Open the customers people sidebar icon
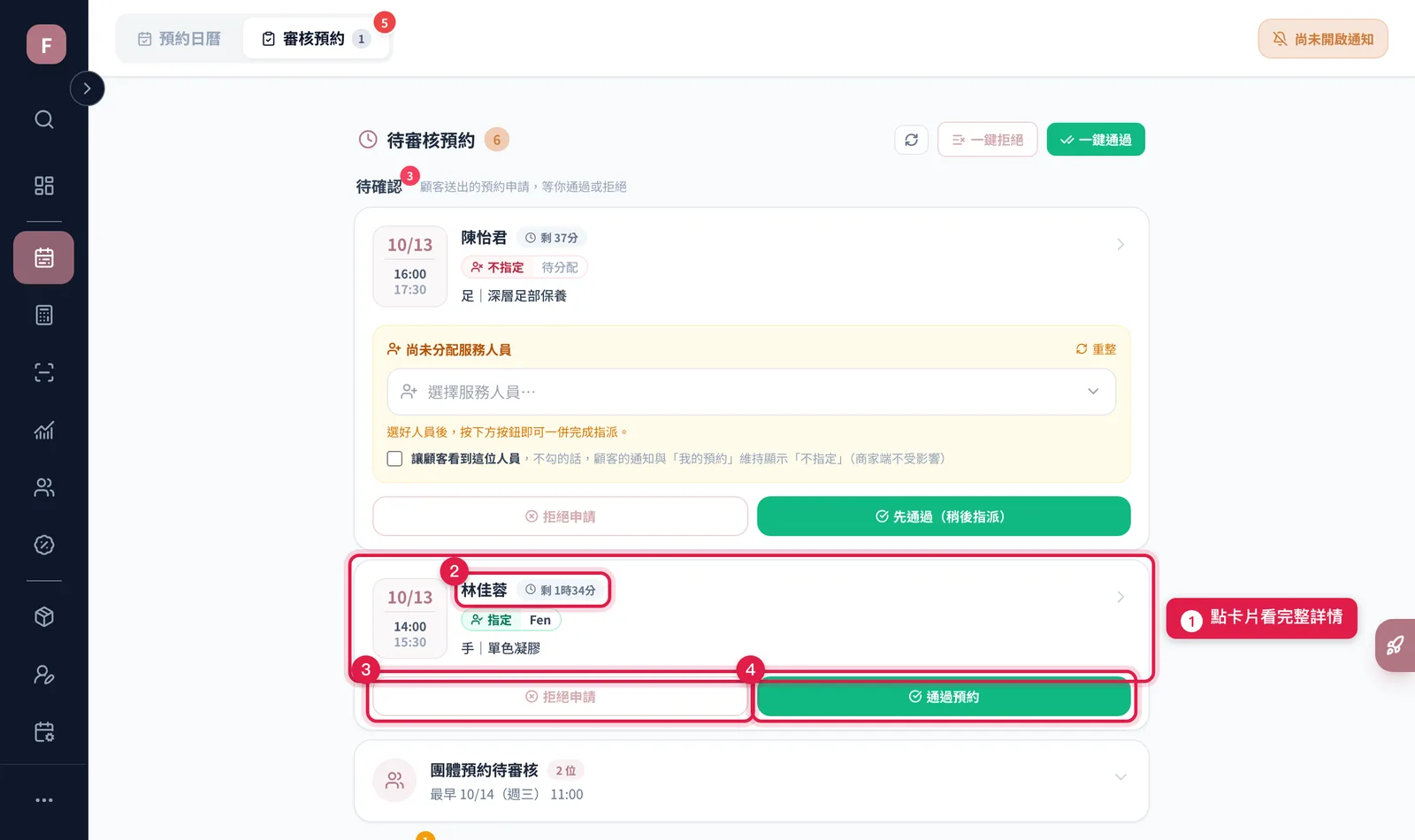Viewport: 1415px width, 840px height. (x=44, y=487)
